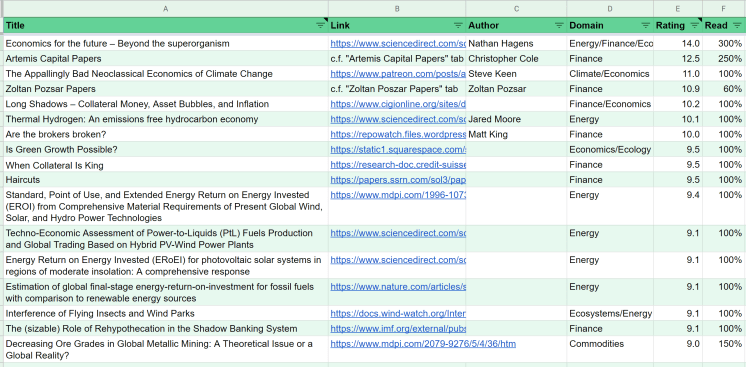Select column C header
The height and width of the screenshot is (367, 746).
(516, 9)
